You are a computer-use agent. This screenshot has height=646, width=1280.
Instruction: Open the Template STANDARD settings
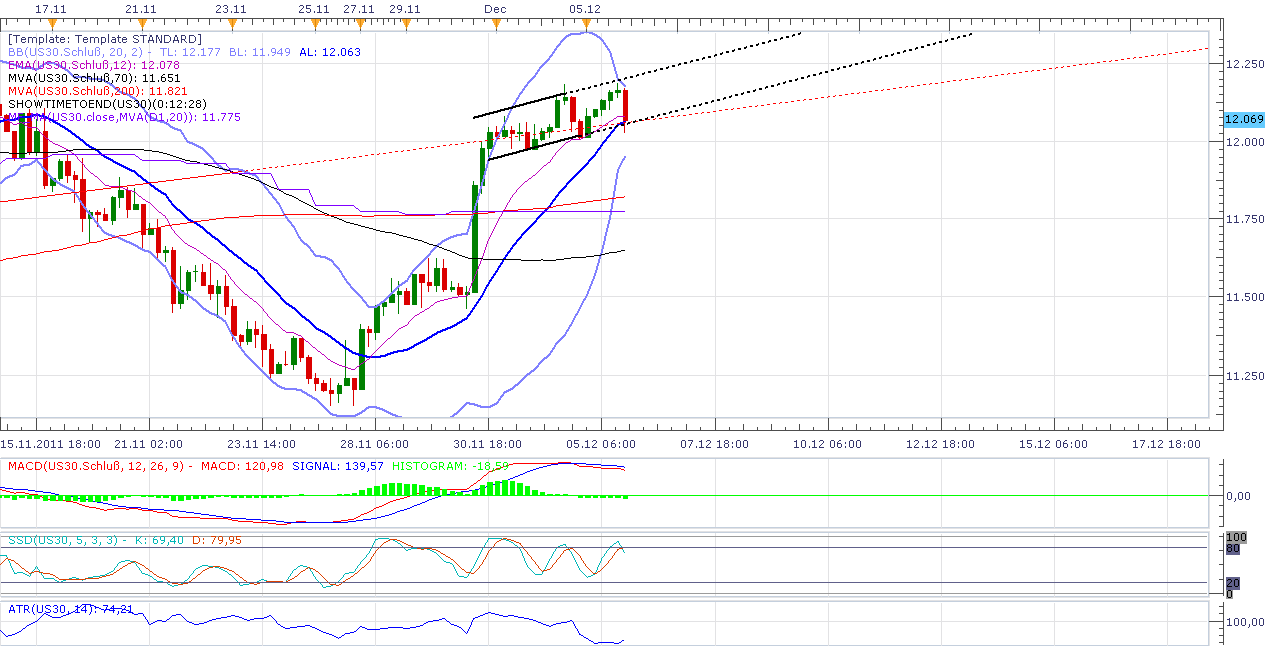pyautogui.click(x=104, y=38)
